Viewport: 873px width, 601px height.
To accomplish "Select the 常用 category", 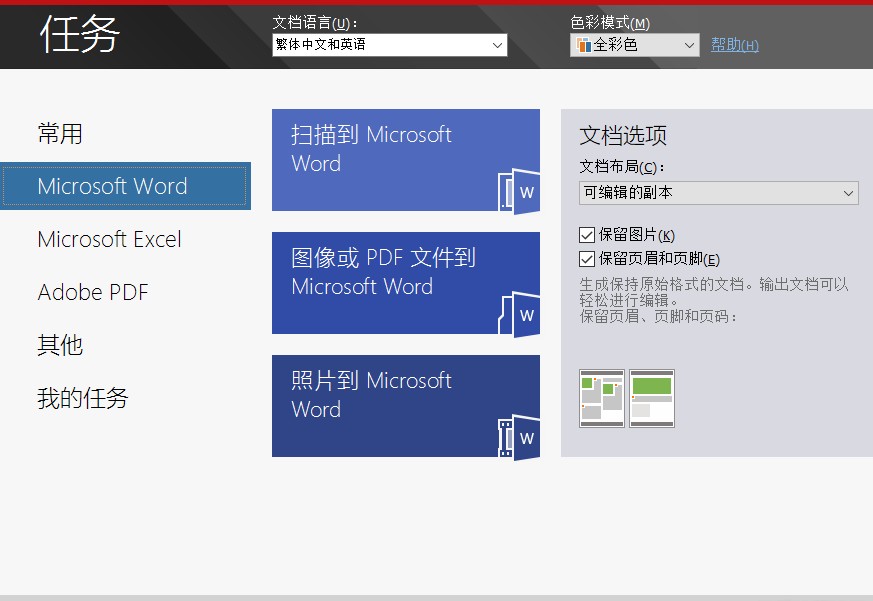I will [x=60, y=134].
